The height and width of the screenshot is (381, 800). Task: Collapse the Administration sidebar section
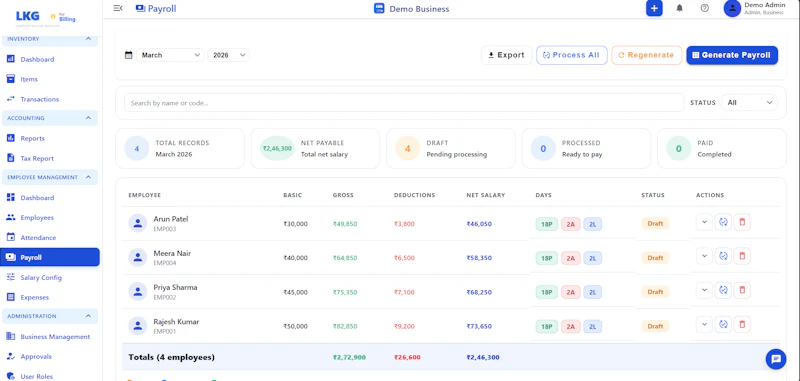(50, 316)
